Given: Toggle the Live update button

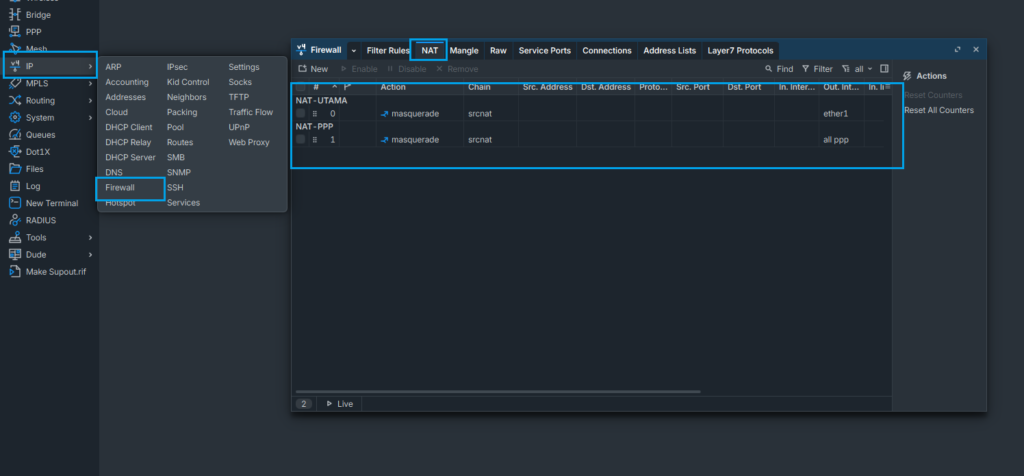Looking at the screenshot, I should click(x=340, y=404).
